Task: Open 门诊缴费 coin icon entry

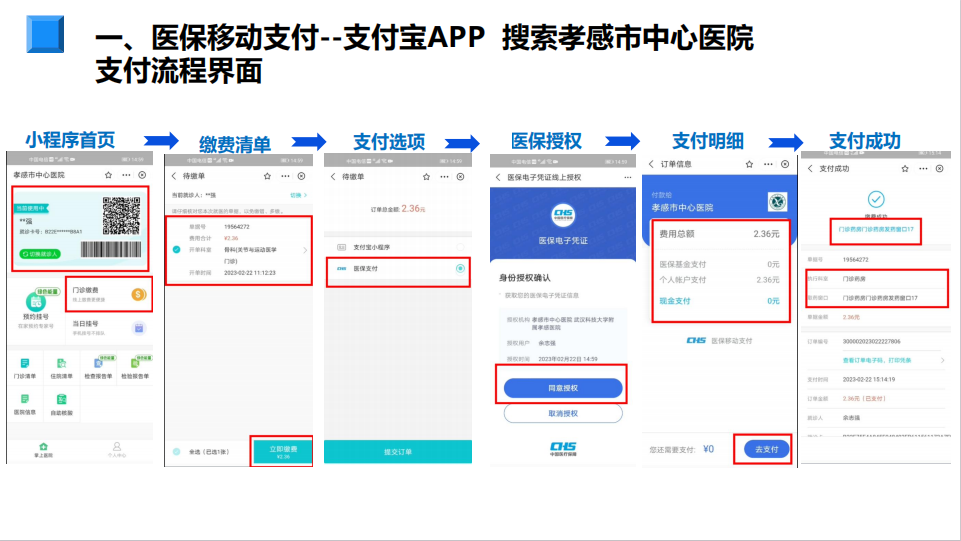Action: (x=139, y=295)
